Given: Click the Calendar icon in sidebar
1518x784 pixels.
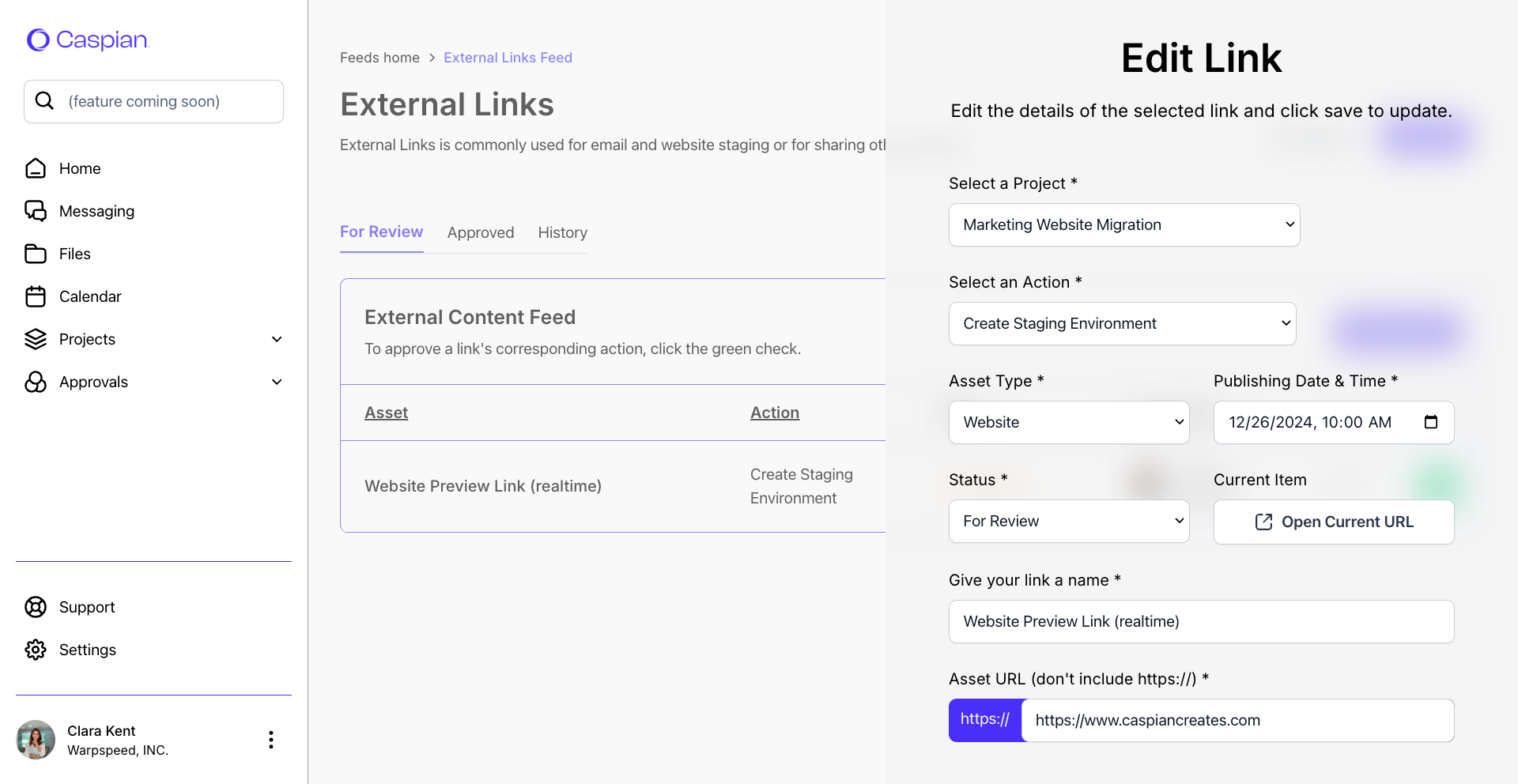Looking at the screenshot, I should pos(36,296).
